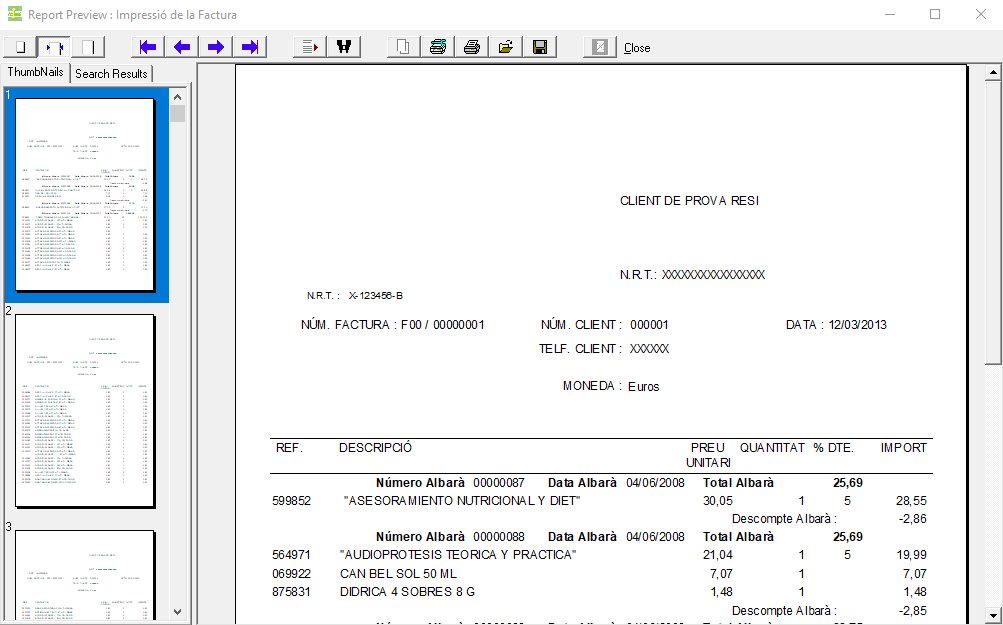1003x625 pixels.
Task: Click the NÚM. CLIENT value 000001
Action: [x=649, y=325]
